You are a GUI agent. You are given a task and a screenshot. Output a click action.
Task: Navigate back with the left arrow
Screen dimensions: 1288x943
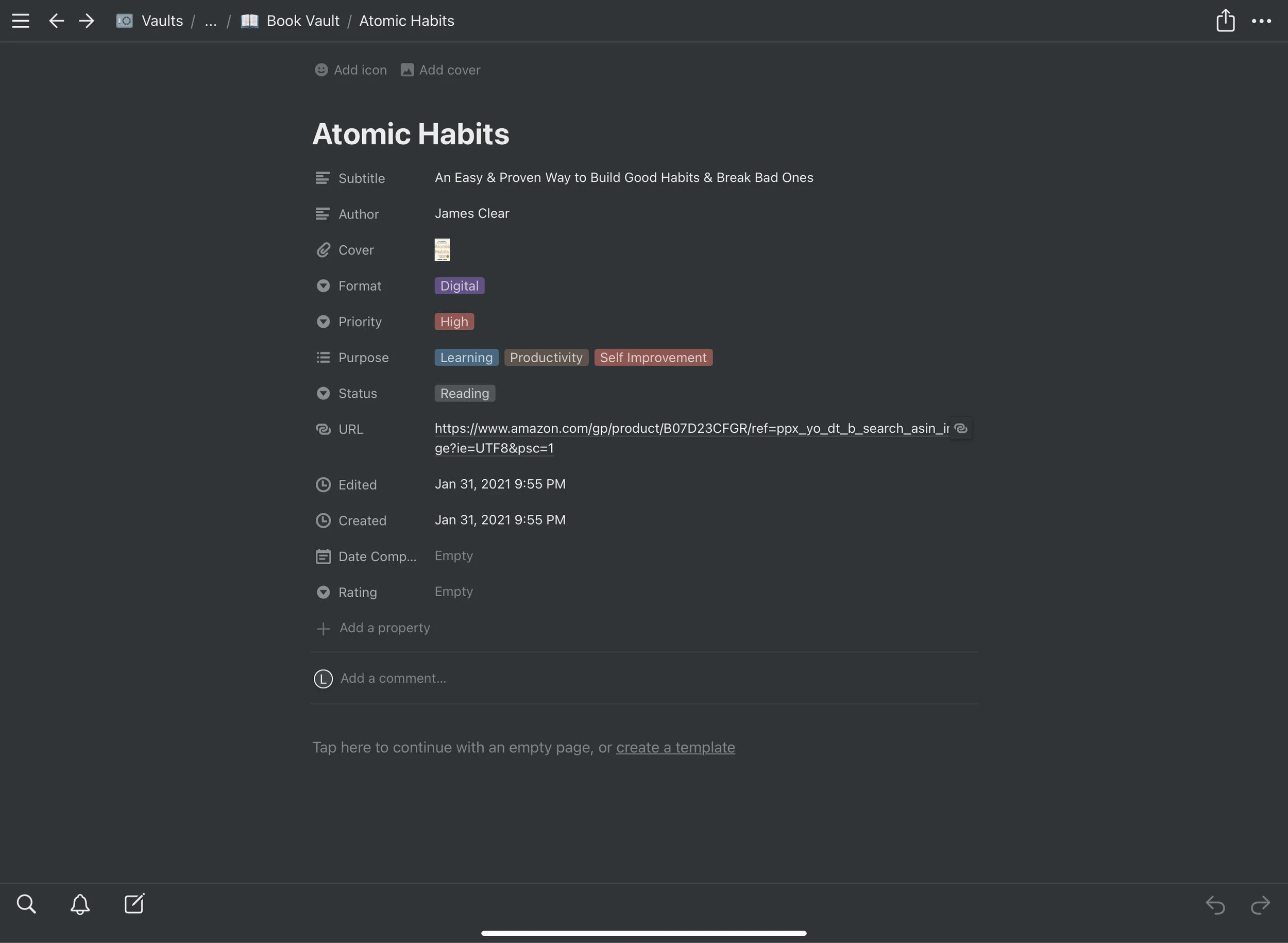56,21
